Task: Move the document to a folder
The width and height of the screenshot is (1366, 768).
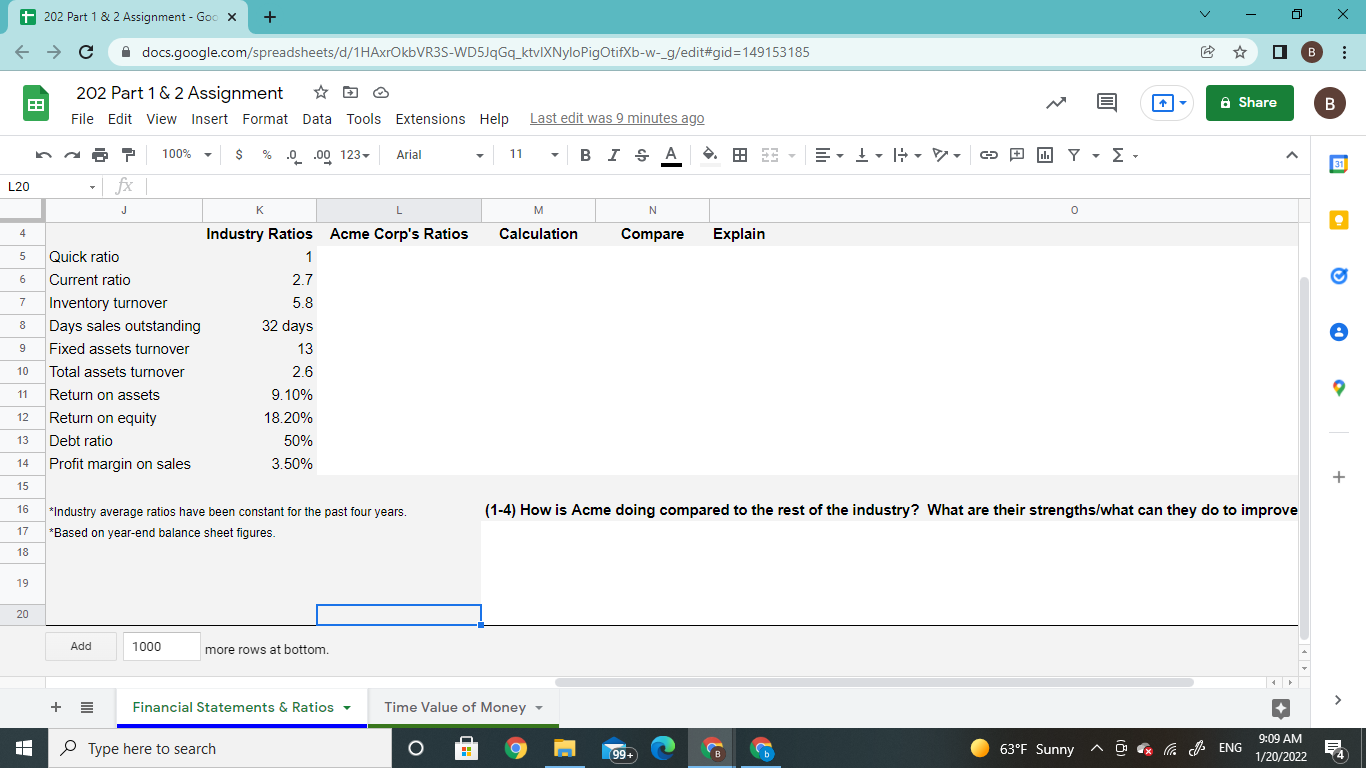Action: coord(351,93)
